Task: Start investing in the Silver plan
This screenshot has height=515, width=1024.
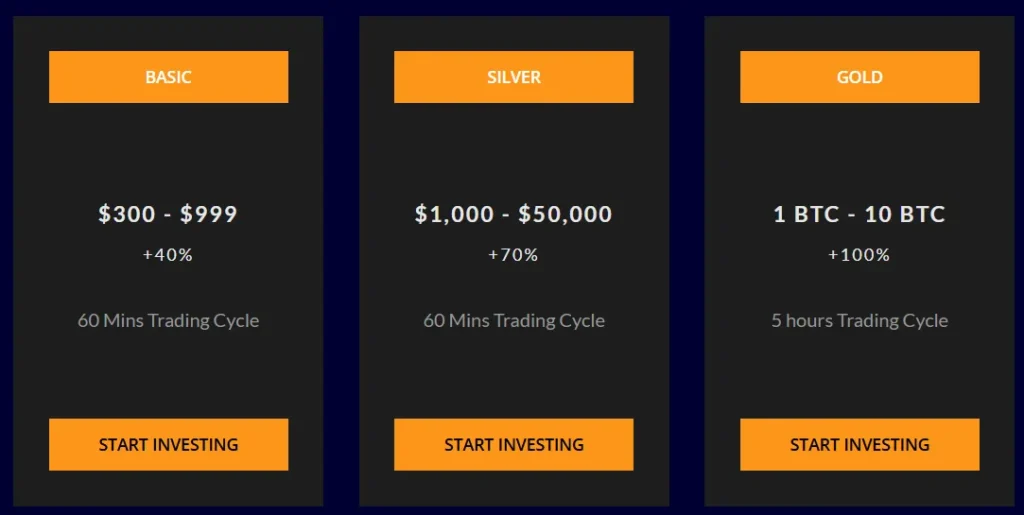Action: pos(513,444)
